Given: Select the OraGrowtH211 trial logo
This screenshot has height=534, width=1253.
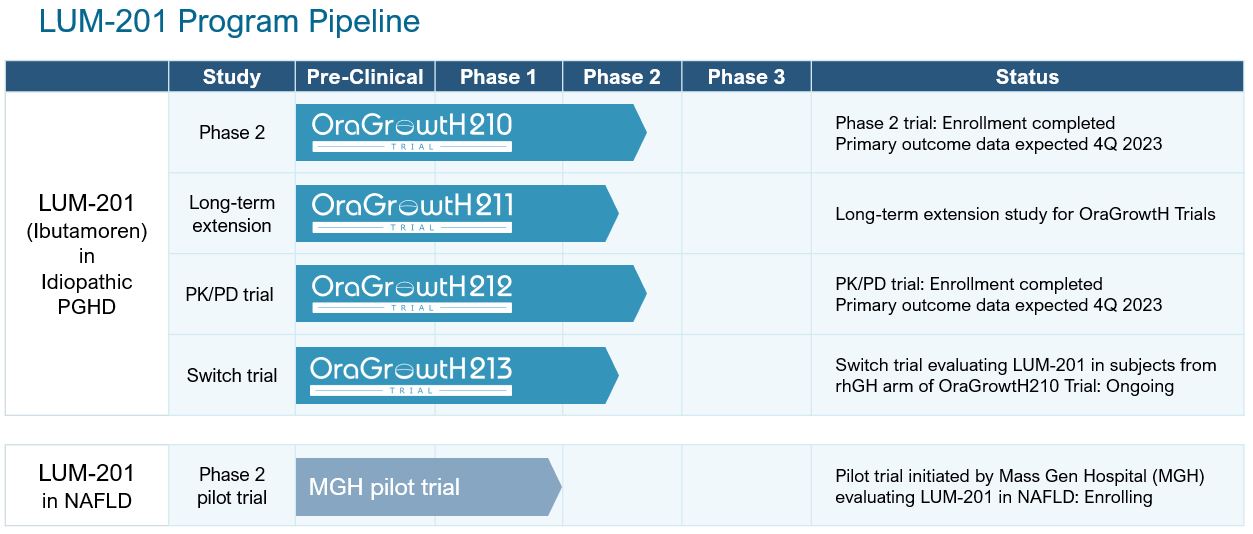Looking at the screenshot, I should click(x=412, y=212).
